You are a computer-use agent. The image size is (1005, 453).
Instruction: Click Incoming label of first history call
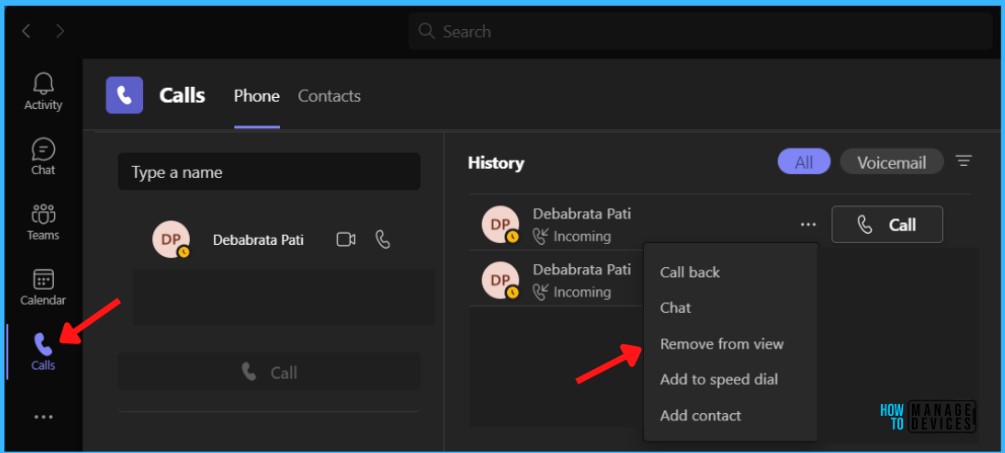(581, 236)
